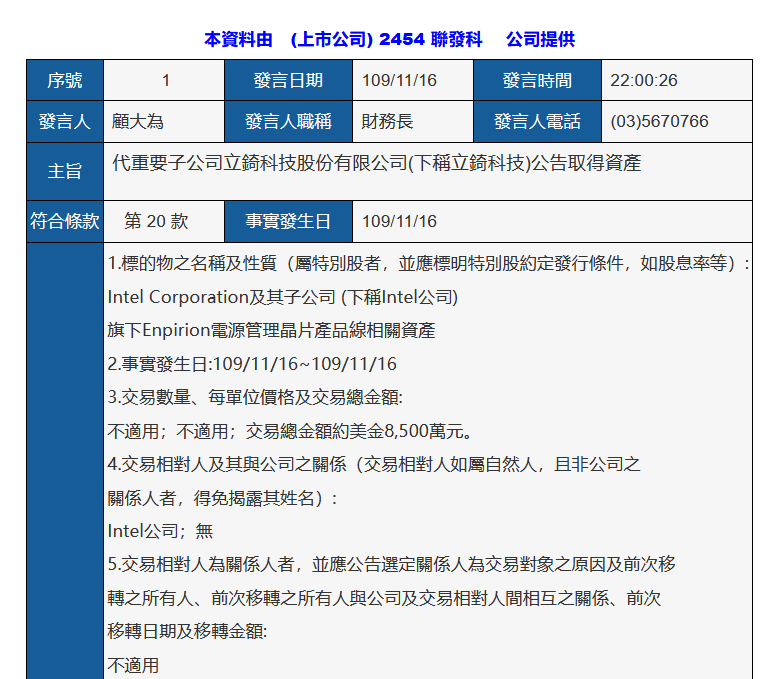Select the '發言人職稱' header cell
The width and height of the screenshot is (783, 679).
click(x=288, y=121)
